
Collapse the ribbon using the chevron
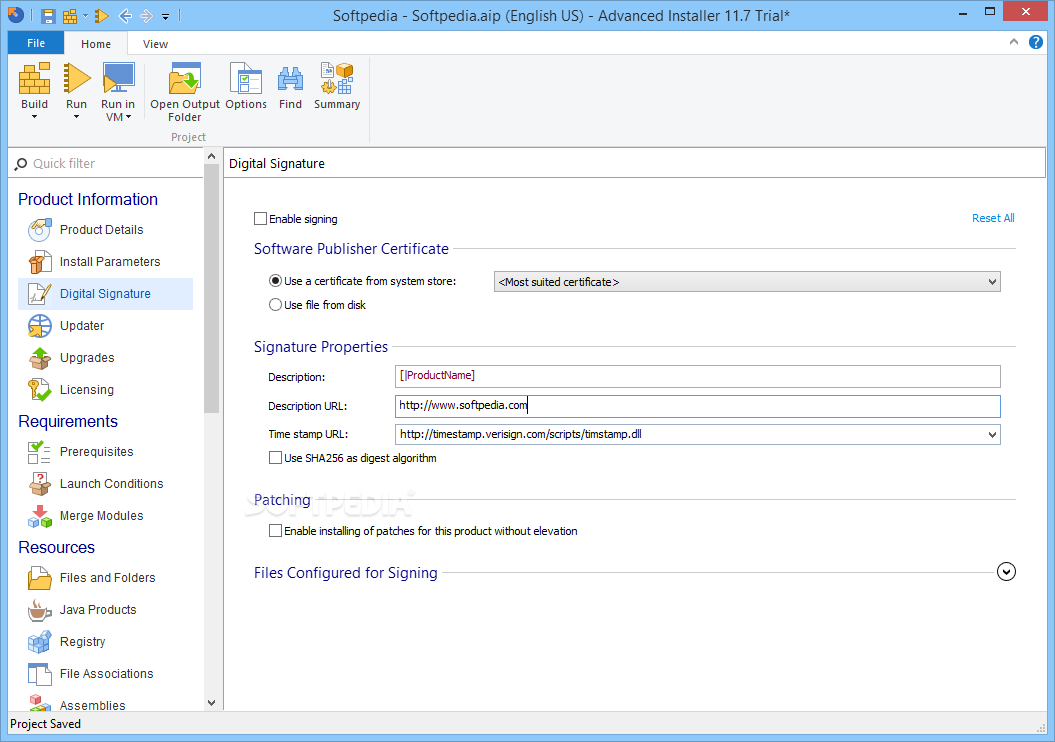click(1014, 42)
